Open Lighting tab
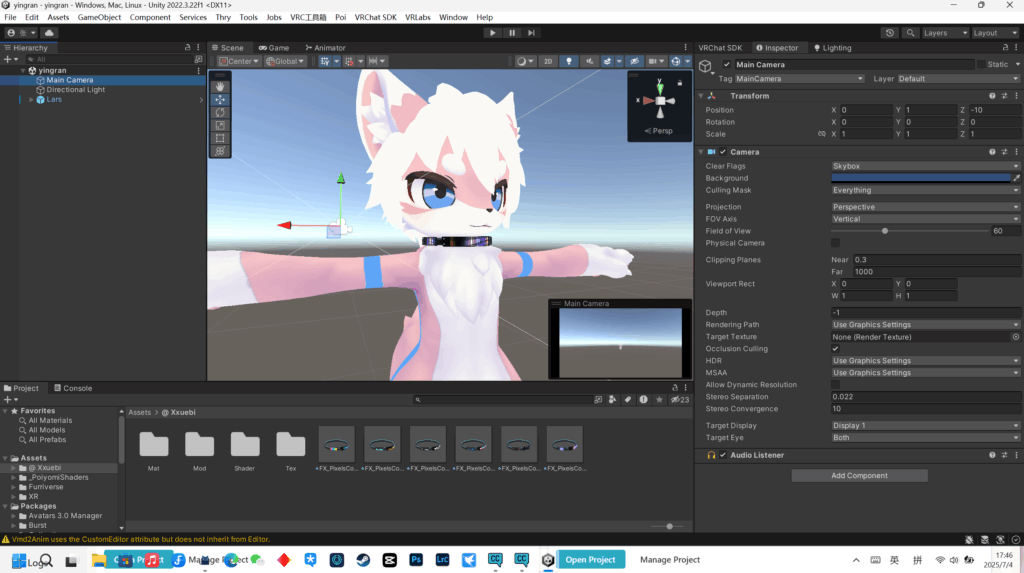1024x573 pixels. [832, 48]
